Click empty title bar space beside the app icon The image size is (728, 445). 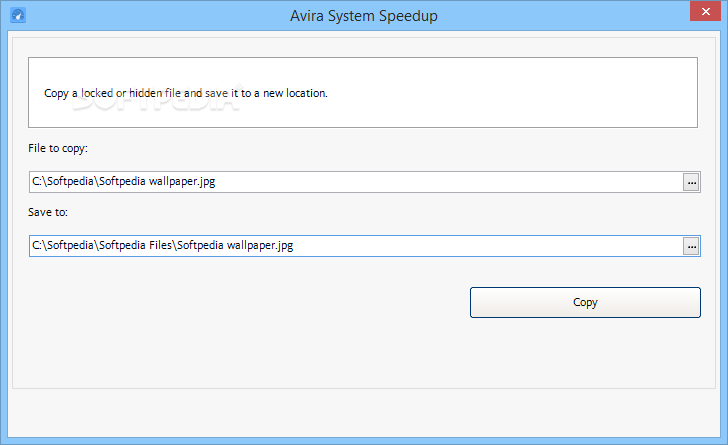(153, 15)
